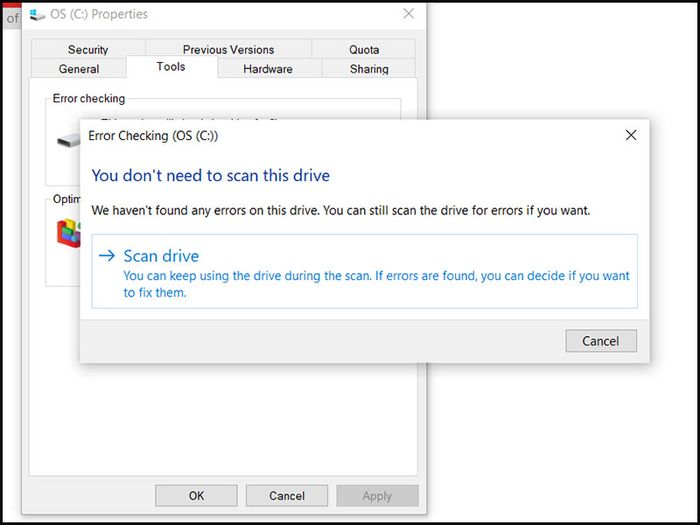Viewport: 700px width, 525px height.
Task: Click the Scan drive description text
Action: point(376,284)
